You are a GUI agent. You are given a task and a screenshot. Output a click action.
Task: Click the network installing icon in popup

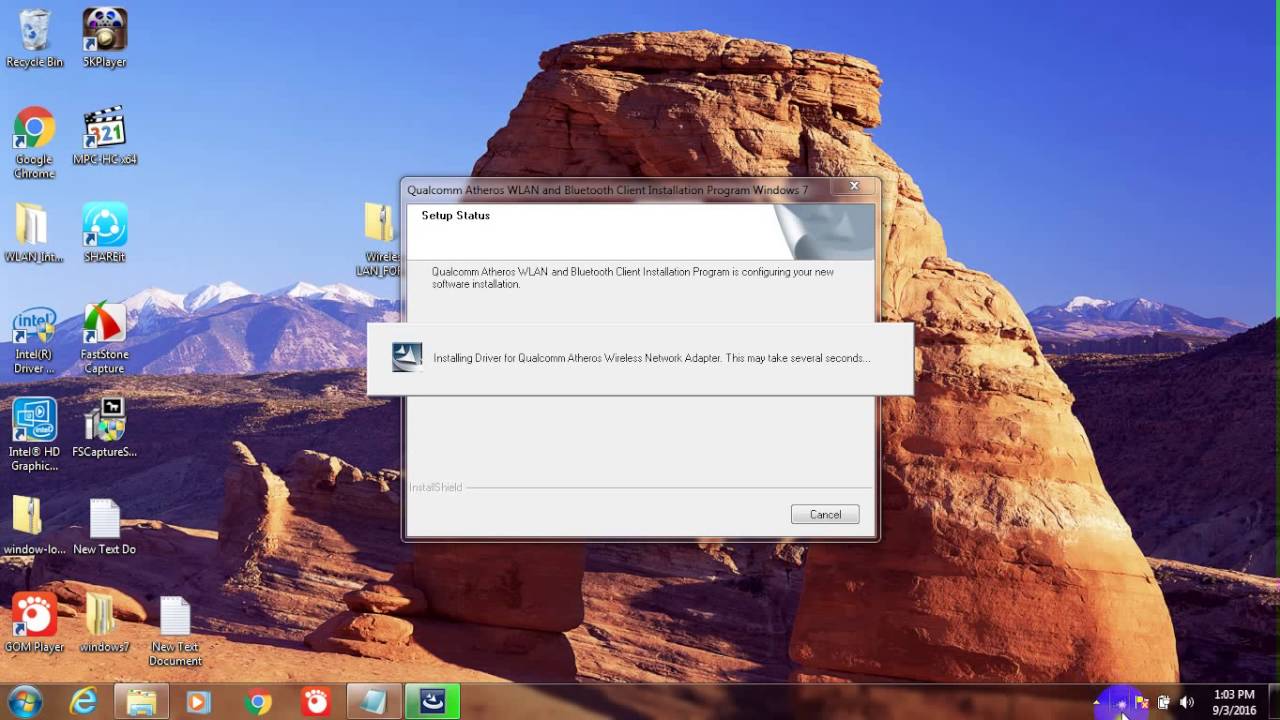tap(407, 357)
